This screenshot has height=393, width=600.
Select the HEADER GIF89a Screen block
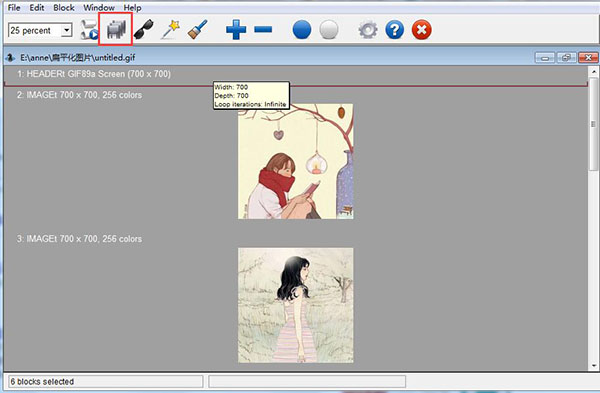pyautogui.click(x=94, y=74)
